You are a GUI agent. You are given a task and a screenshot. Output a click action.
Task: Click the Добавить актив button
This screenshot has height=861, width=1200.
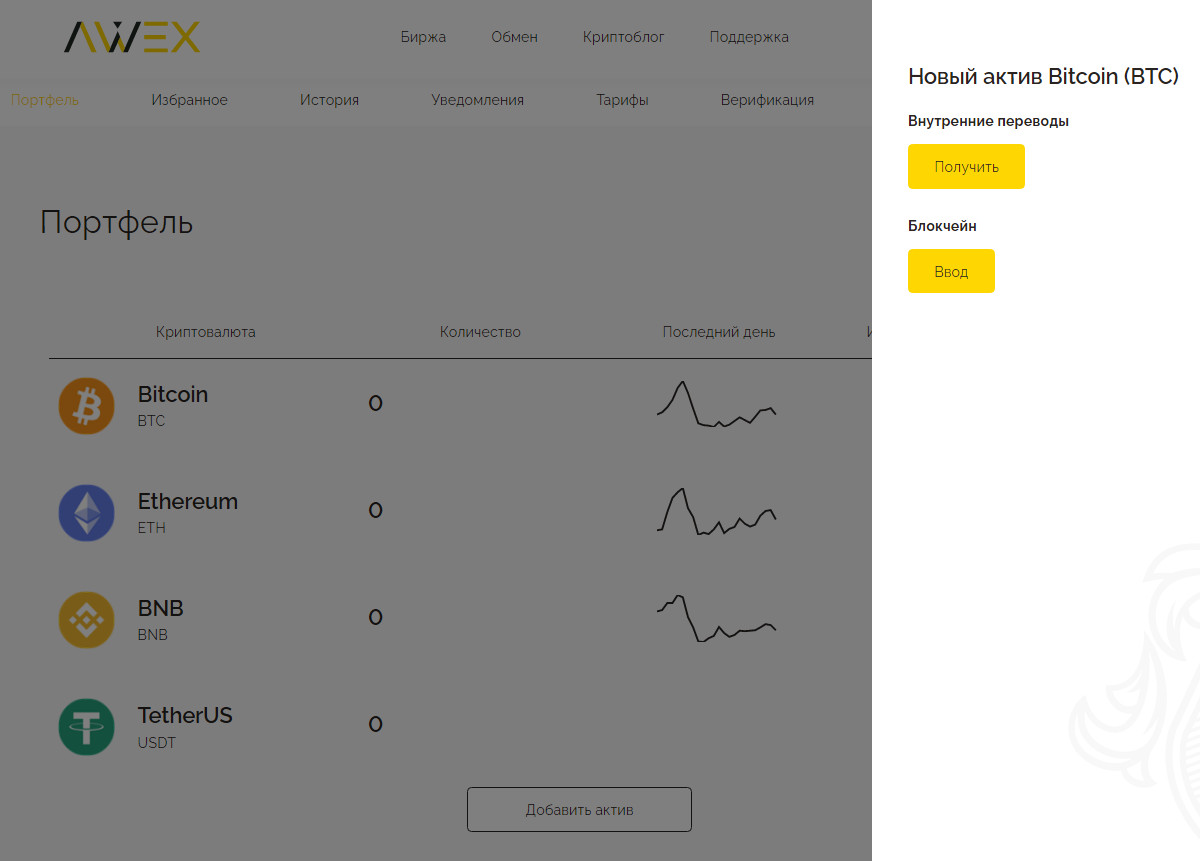click(x=579, y=810)
